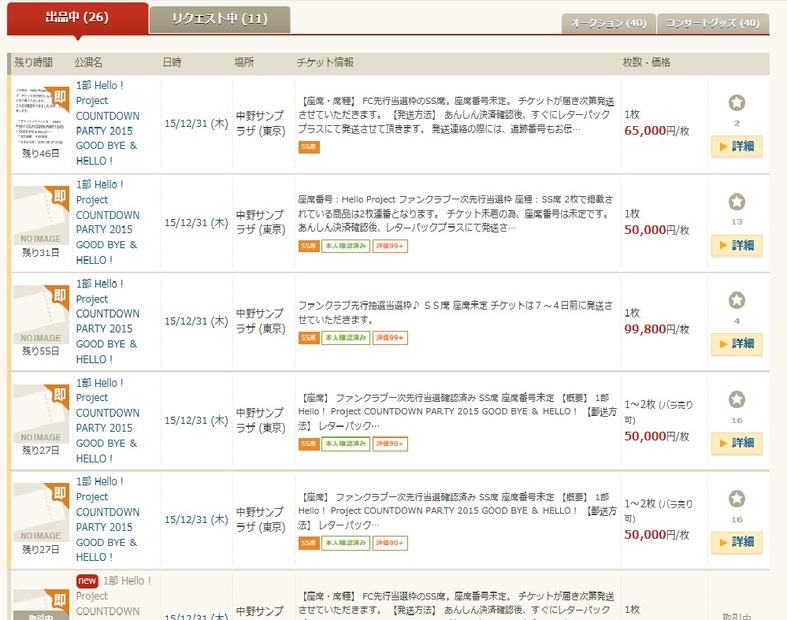Click the 即 badge on 残り55日 thumbnail

coord(60,295)
